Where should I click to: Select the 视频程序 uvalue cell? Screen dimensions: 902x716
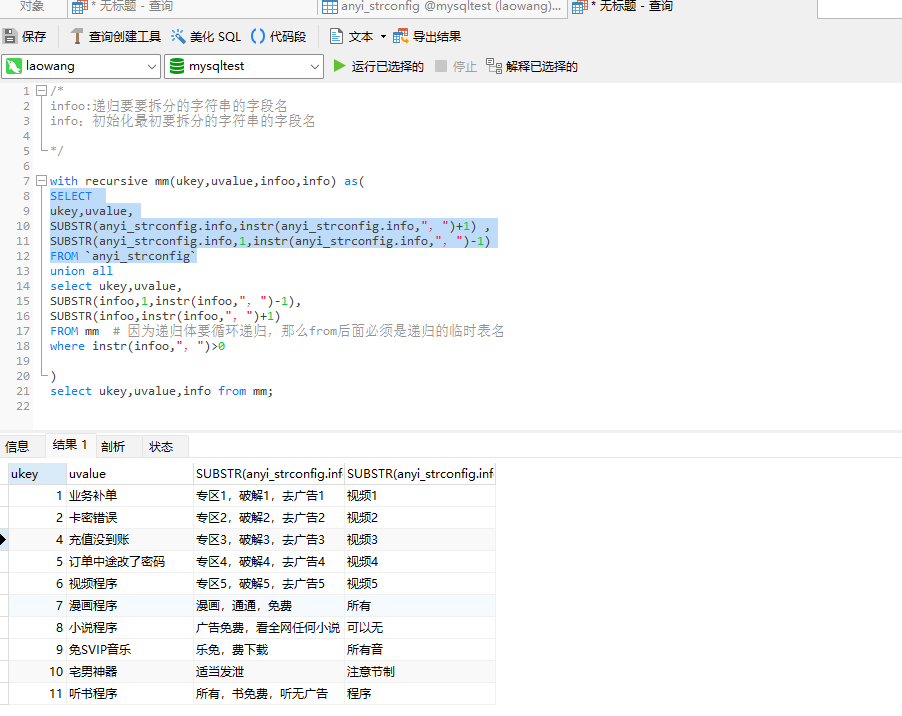point(130,584)
